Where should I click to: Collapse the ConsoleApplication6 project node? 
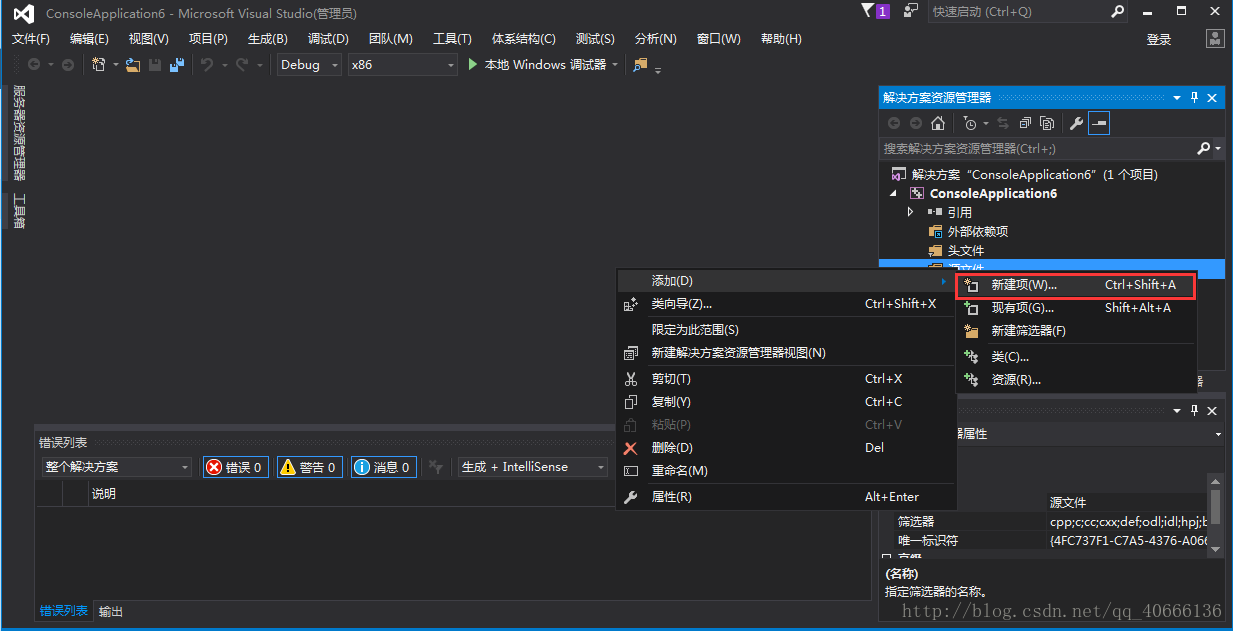894,193
